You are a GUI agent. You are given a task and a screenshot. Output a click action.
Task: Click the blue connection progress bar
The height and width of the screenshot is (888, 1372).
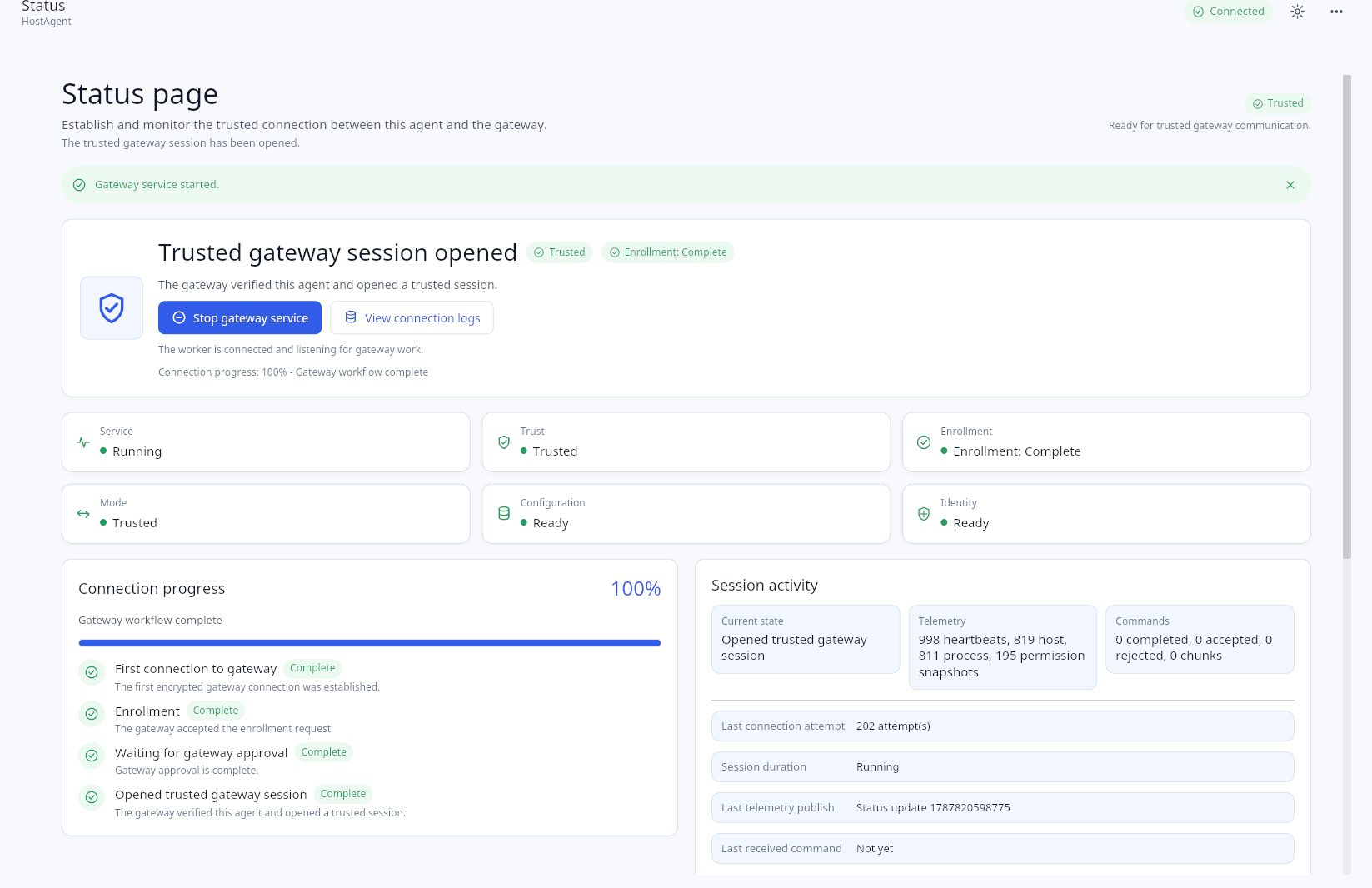(370, 643)
